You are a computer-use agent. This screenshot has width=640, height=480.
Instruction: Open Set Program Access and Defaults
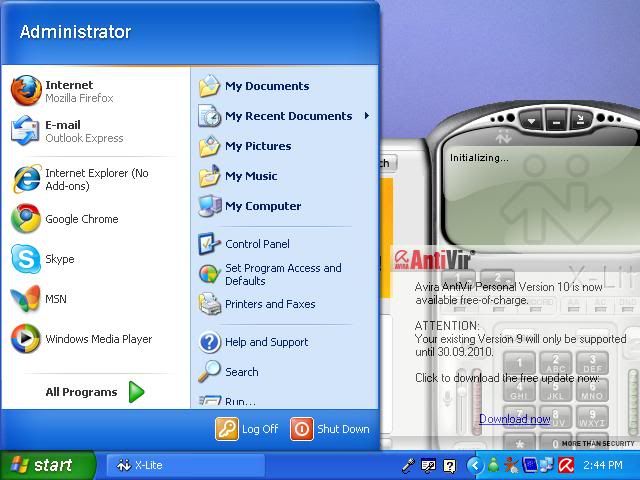tap(270, 274)
